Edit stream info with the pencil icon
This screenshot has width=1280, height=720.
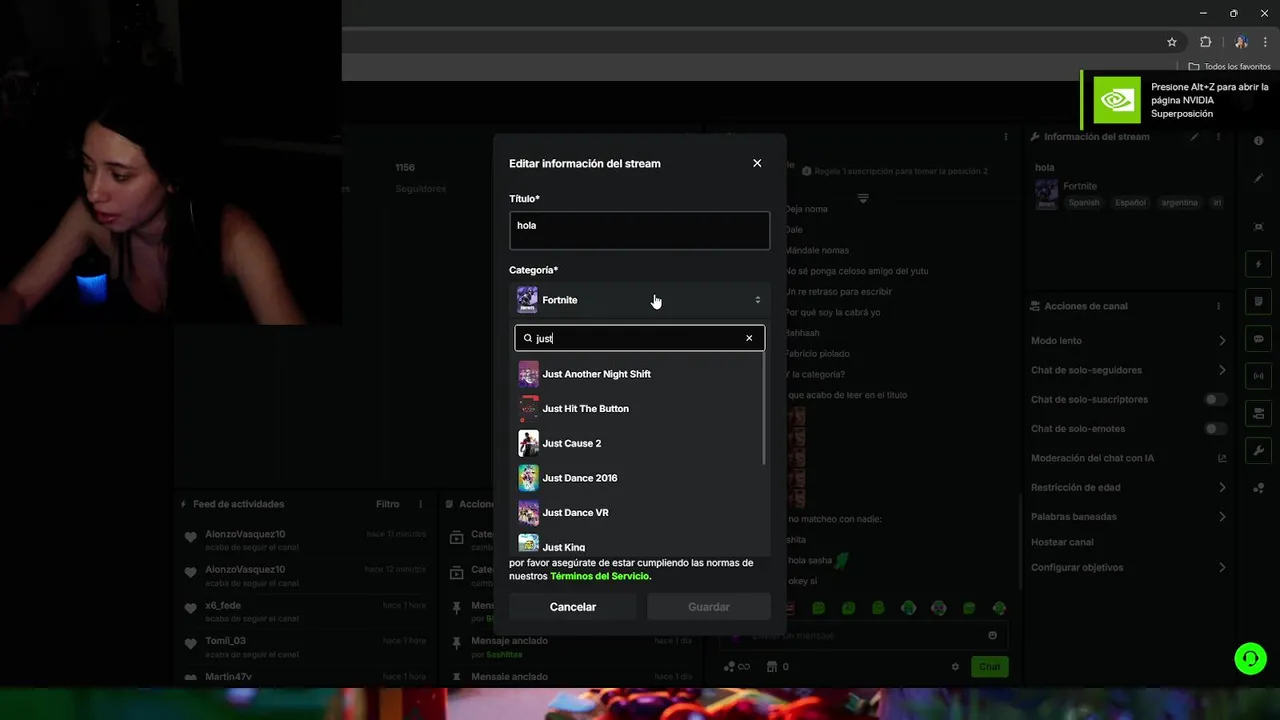click(x=1194, y=137)
